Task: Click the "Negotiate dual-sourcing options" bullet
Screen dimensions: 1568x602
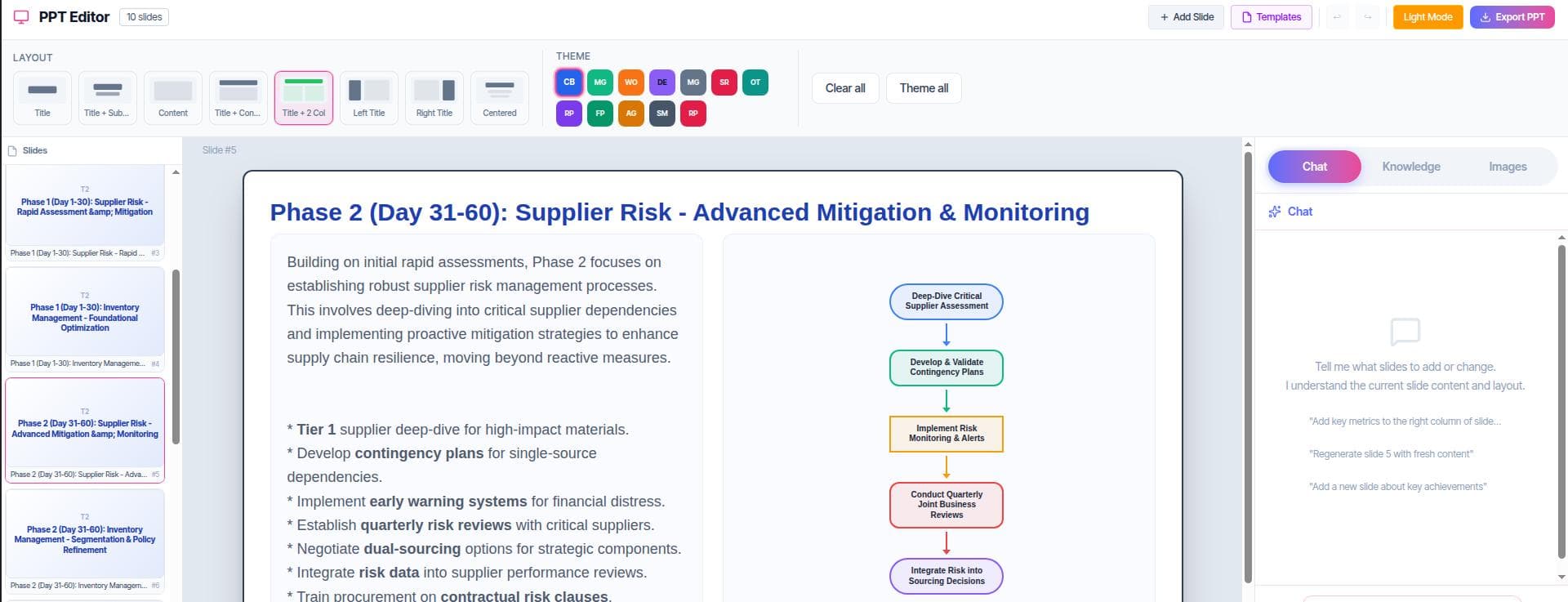Action: [484, 549]
